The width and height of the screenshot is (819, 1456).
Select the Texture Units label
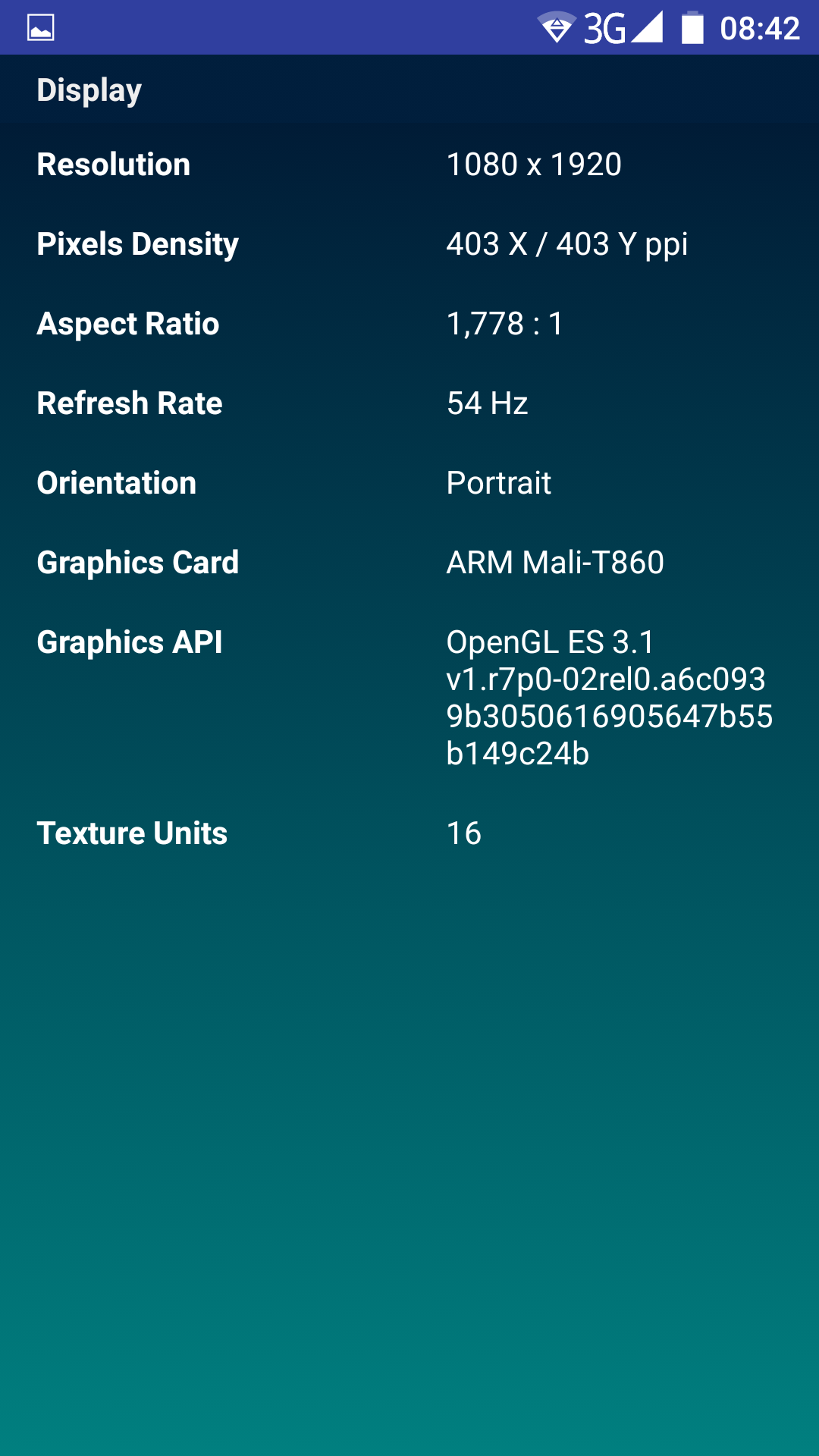tap(132, 833)
